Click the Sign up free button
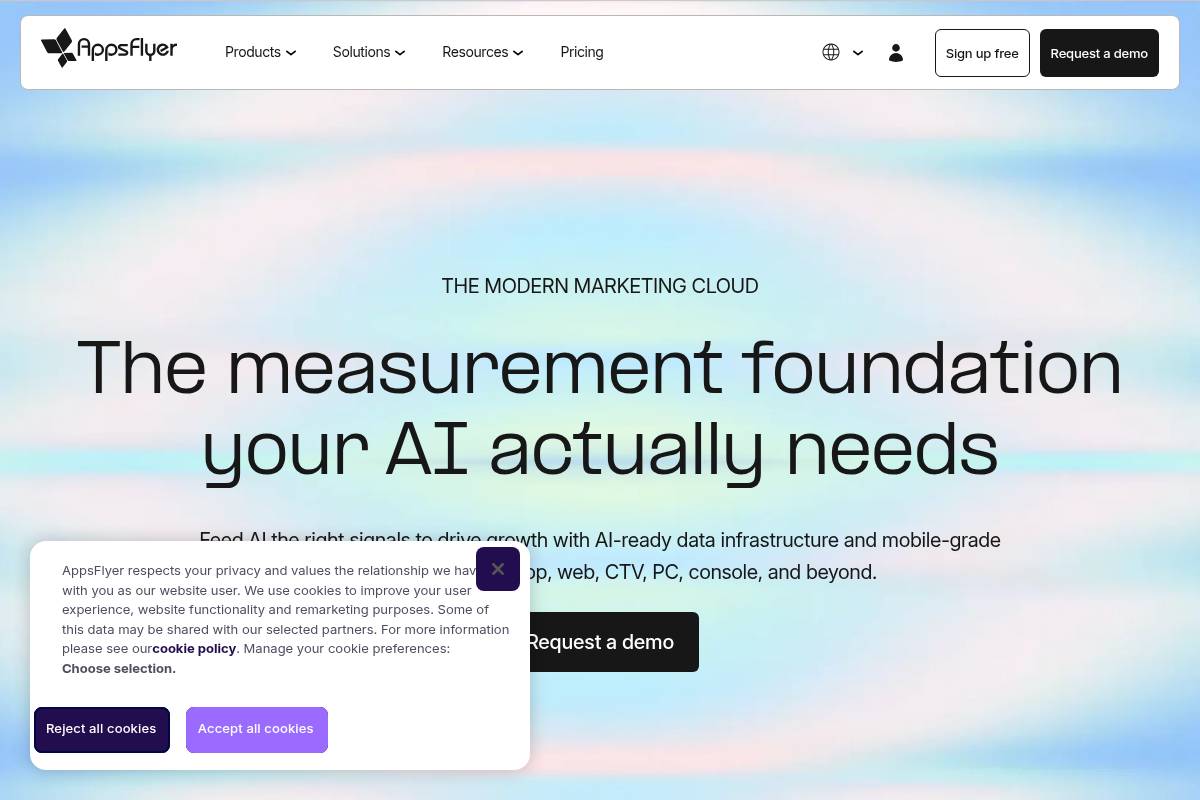1200x800 pixels. 982,53
